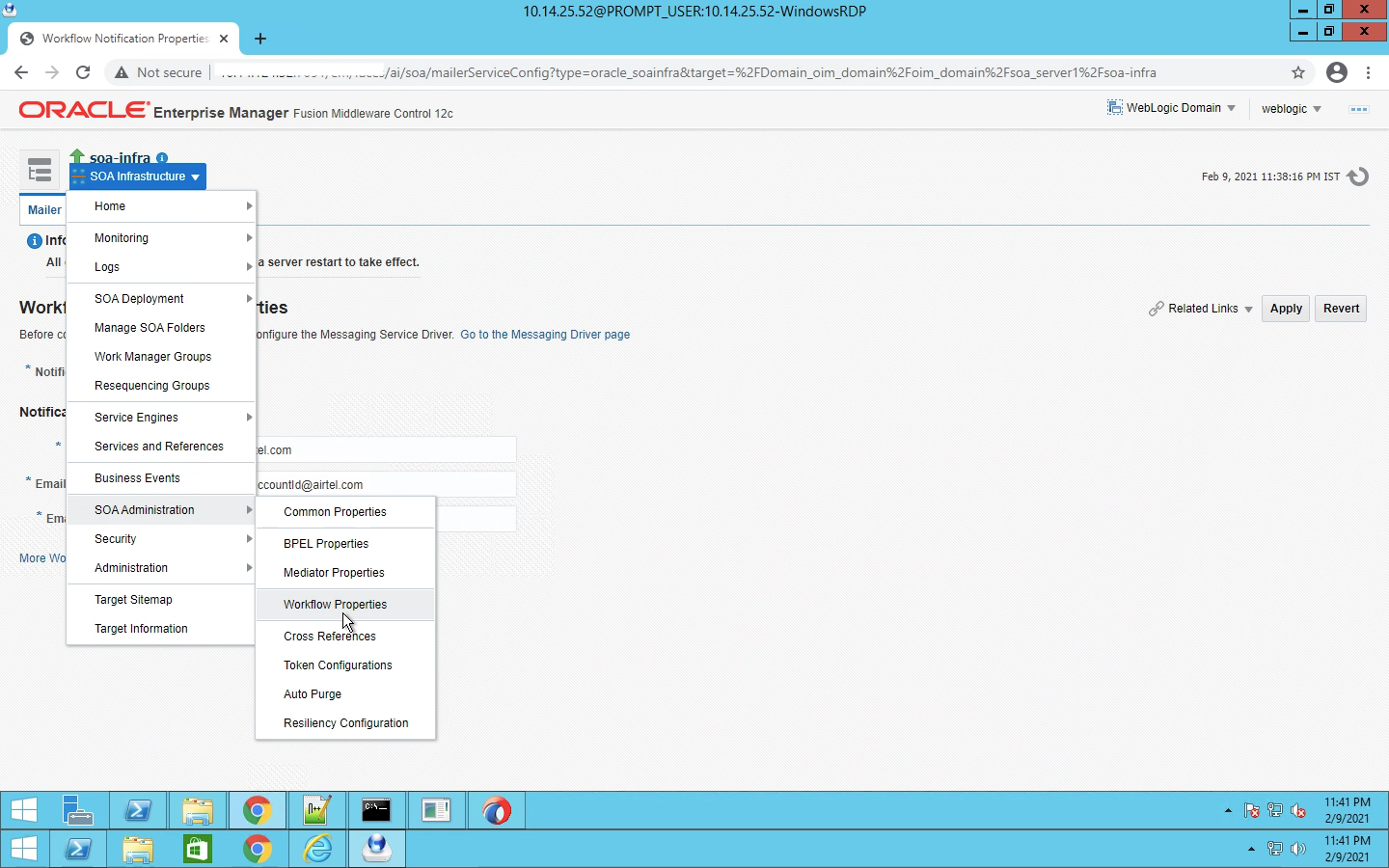This screenshot has width=1389, height=868.
Task: Open the WebLogic Domain icon in the header
Action: coord(1115,107)
